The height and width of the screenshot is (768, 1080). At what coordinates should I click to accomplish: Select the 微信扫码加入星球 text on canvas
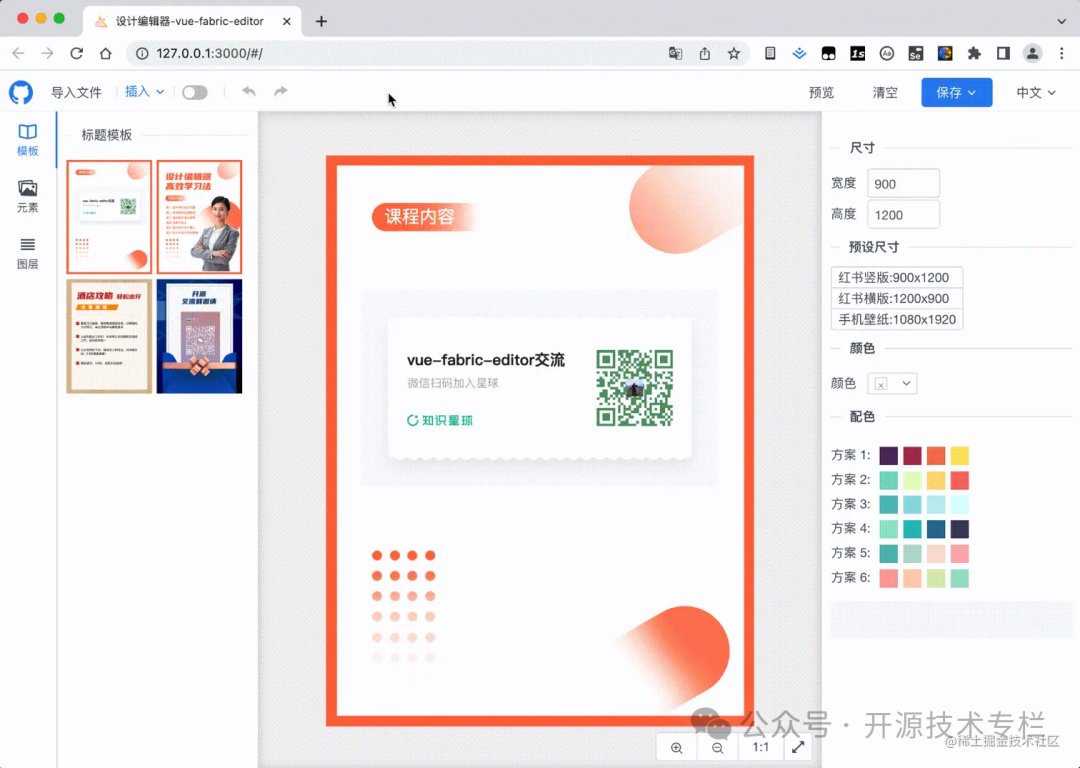point(453,383)
